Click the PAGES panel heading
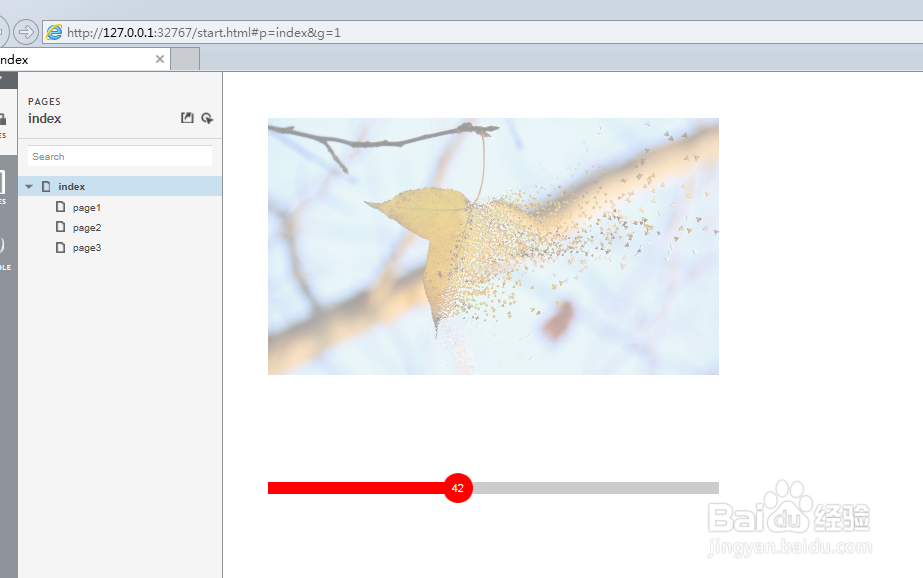The width and height of the screenshot is (923, 578). pyautogui.click(x=44, y=101)
